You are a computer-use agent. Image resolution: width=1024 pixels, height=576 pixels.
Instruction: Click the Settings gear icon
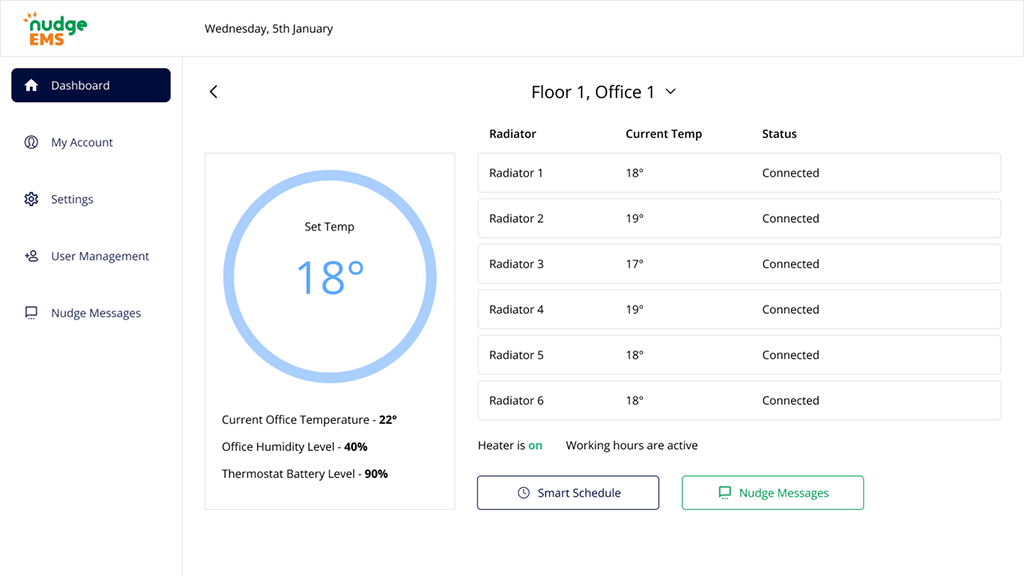[31, 200]
